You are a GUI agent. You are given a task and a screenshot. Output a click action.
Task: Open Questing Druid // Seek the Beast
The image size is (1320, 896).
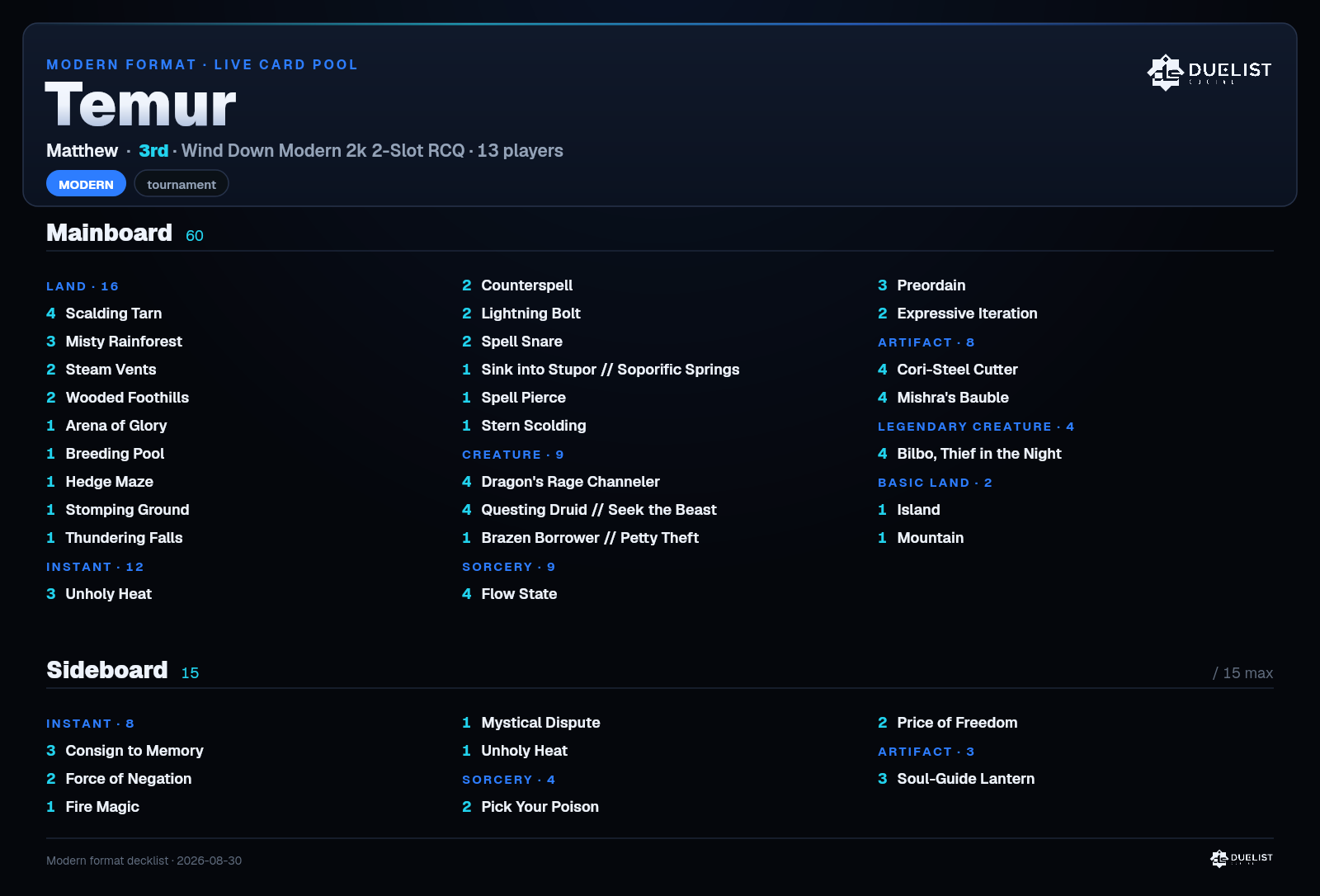point(590,510)
